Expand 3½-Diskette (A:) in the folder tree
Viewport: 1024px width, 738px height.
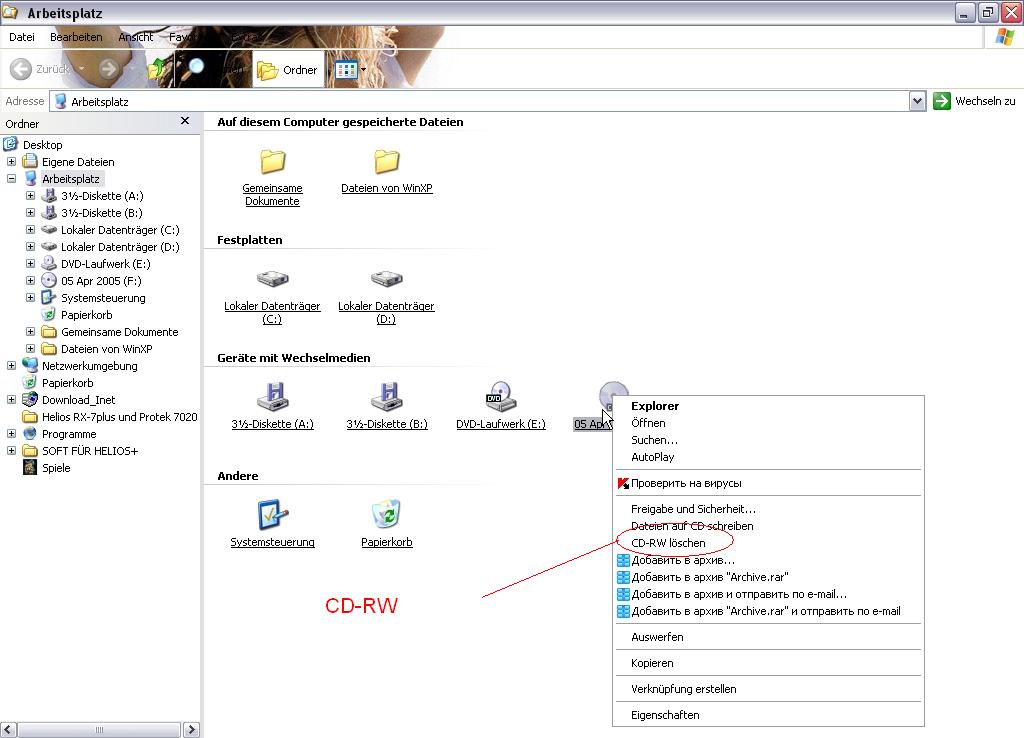click(x=30, y=195)
